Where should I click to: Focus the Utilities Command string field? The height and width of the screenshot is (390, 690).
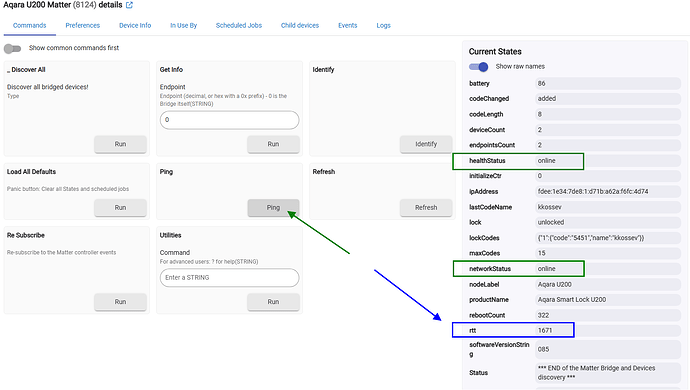[229, 278]
